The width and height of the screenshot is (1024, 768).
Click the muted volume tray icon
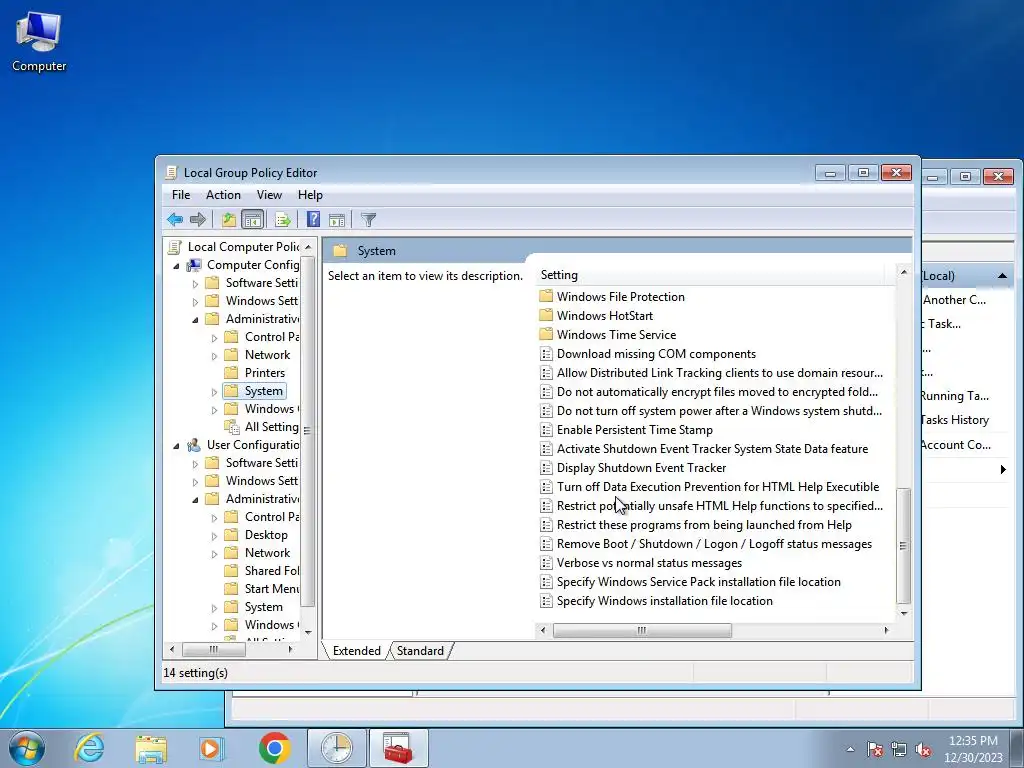pos(923,749)
